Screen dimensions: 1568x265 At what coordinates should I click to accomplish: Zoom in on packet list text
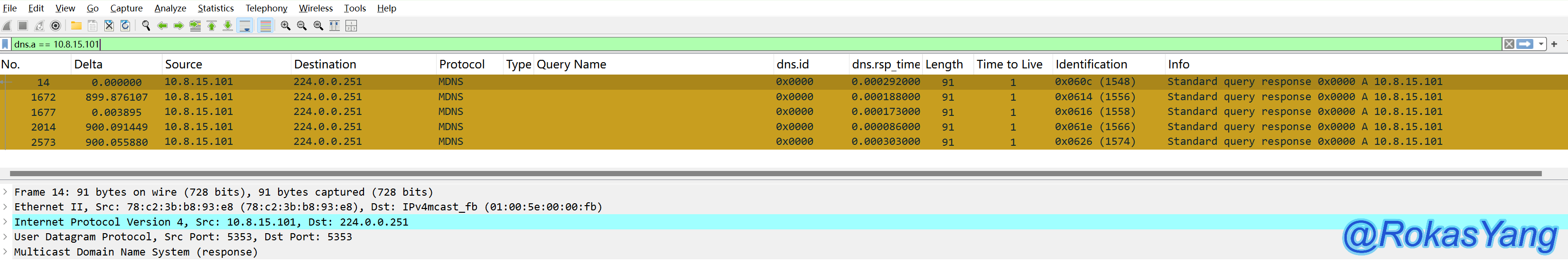[x=286, y=26]
